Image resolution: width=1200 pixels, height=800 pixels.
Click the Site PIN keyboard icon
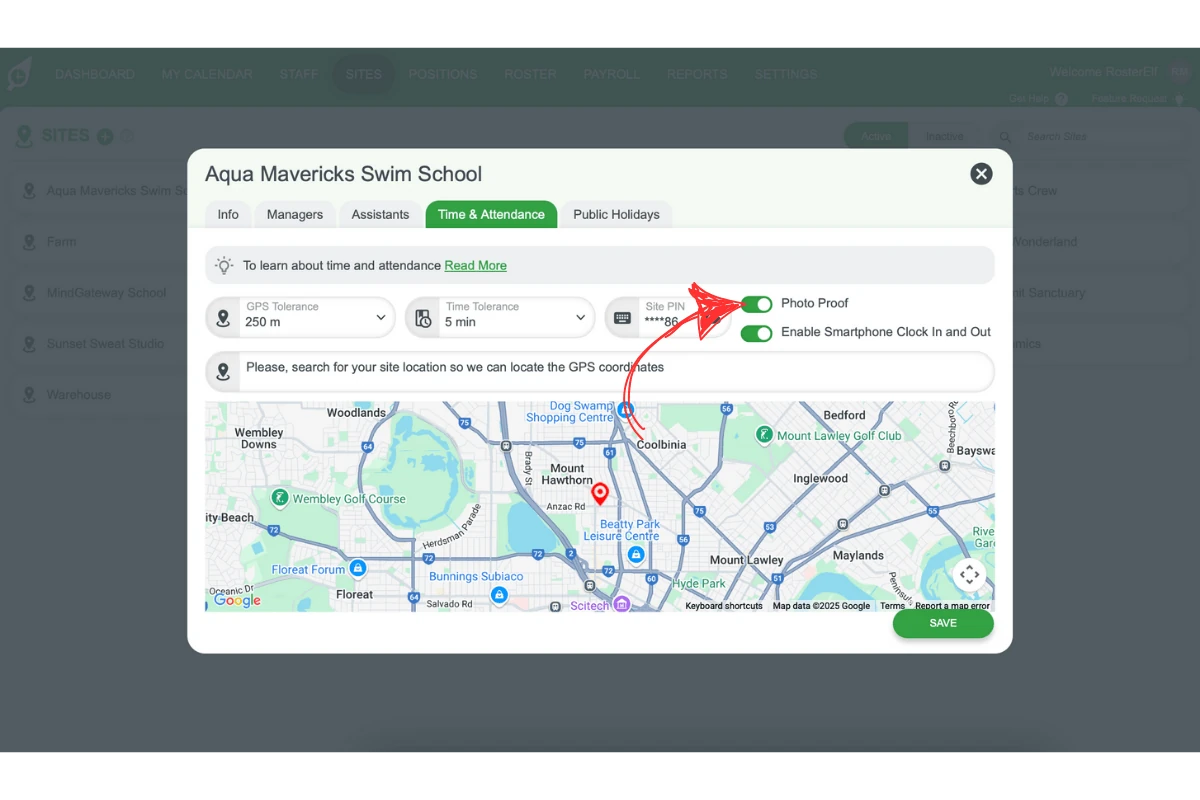[622, 318]
